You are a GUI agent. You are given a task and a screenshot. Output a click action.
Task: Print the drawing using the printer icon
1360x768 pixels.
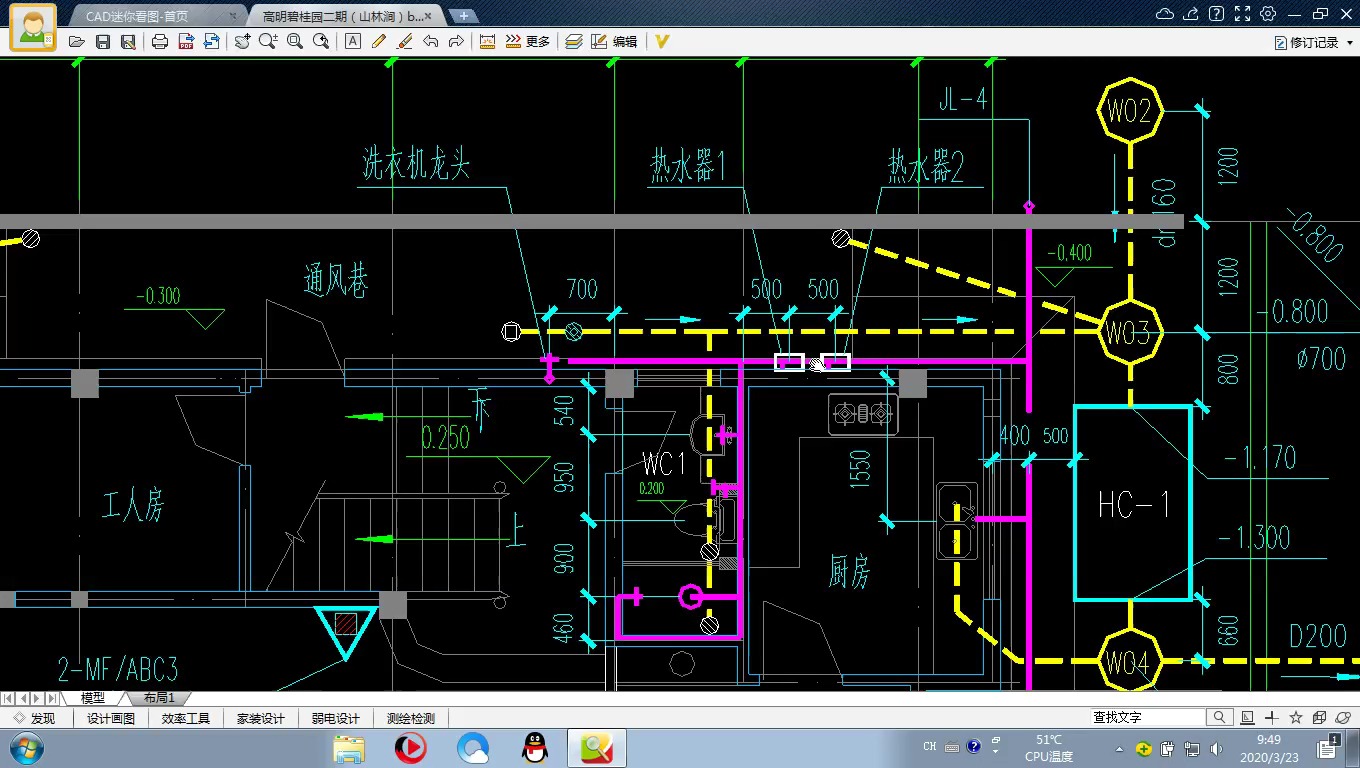160,42
